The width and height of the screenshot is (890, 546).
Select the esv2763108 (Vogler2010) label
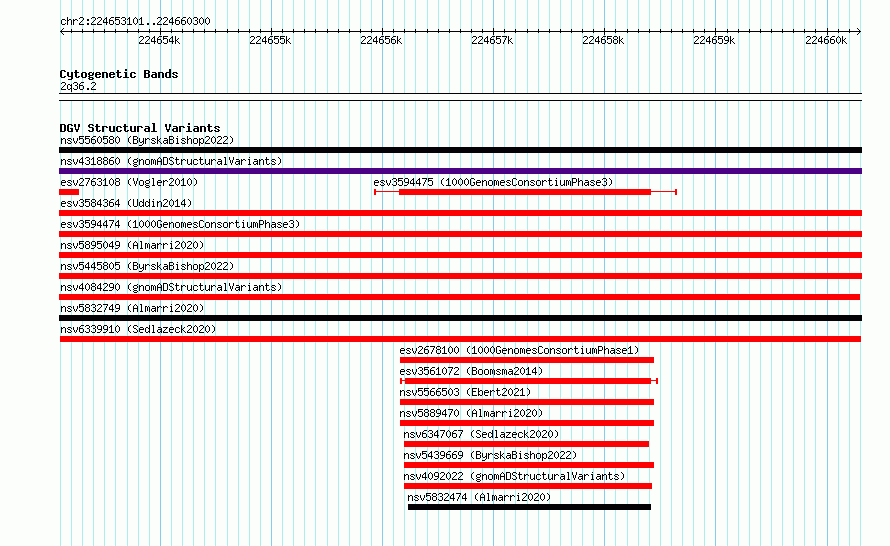coord(129,182)
